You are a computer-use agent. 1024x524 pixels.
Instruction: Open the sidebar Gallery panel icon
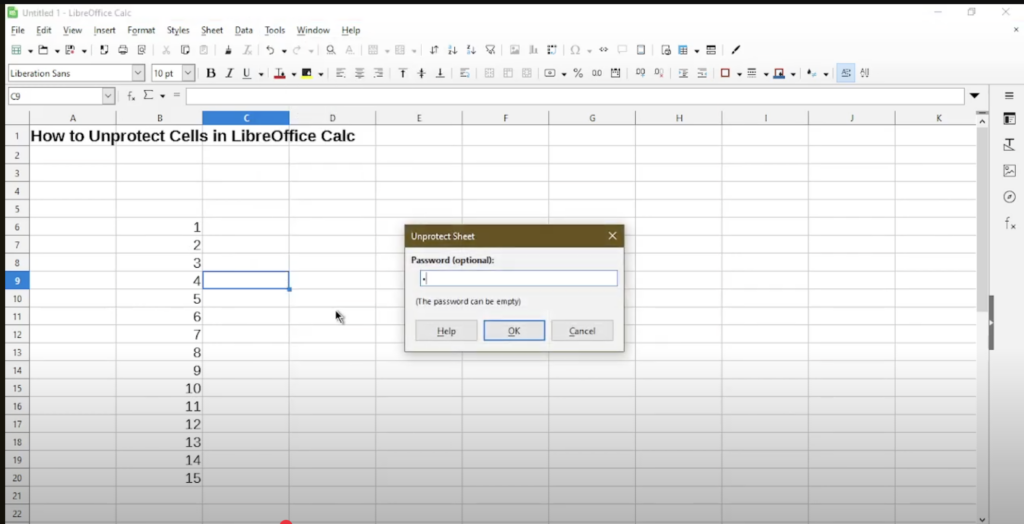1010,171
